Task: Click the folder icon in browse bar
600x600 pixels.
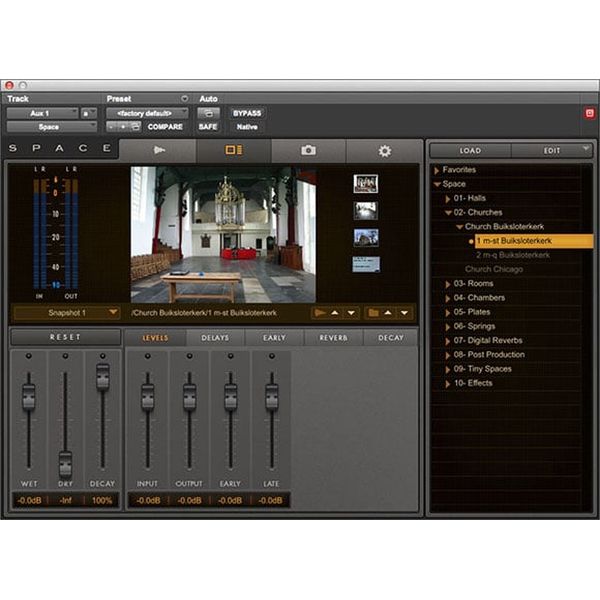Action: [x=373, y=313]
